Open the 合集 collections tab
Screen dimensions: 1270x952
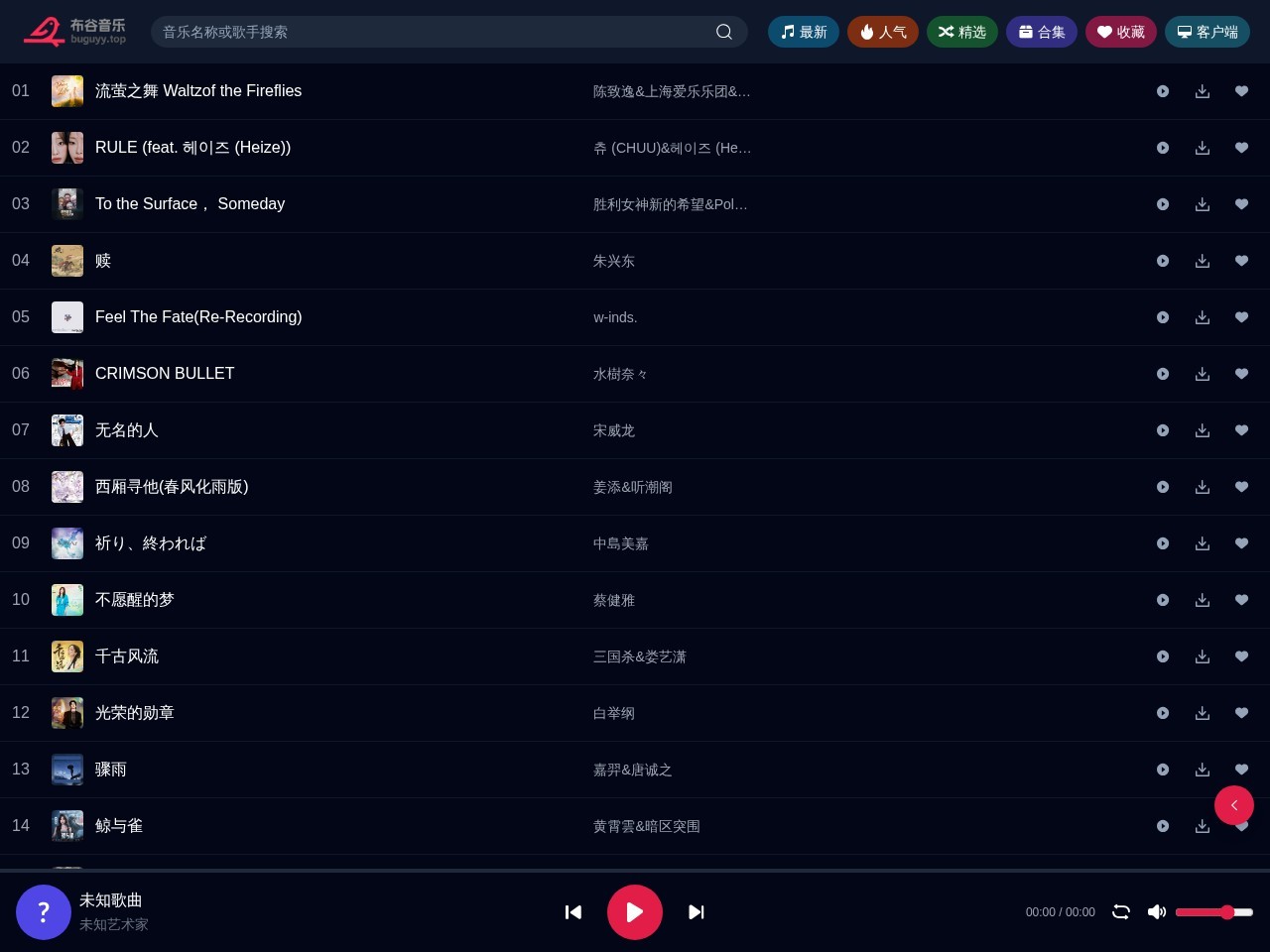[1042, 32]
